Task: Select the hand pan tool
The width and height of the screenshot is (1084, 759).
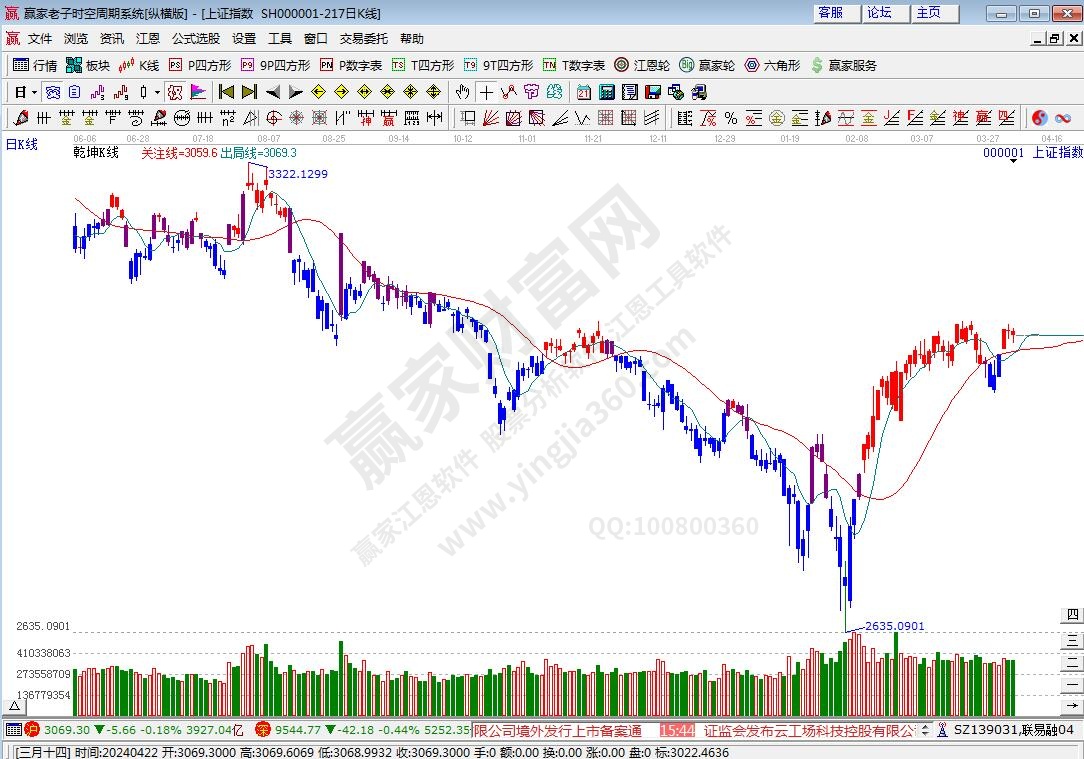Action: [x=462, y=92]
